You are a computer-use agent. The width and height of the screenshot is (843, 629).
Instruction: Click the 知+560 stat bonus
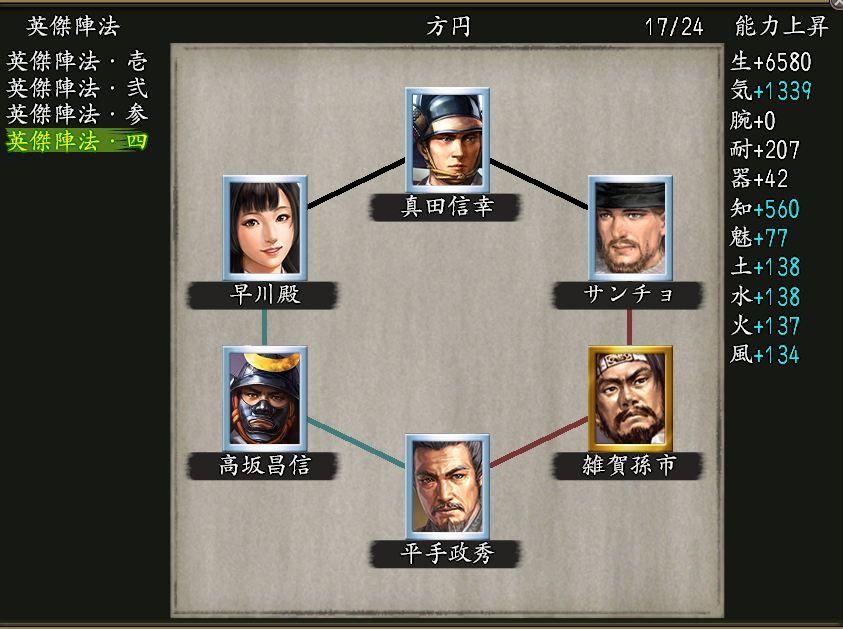pyautogui.click(x=765, y=209)
